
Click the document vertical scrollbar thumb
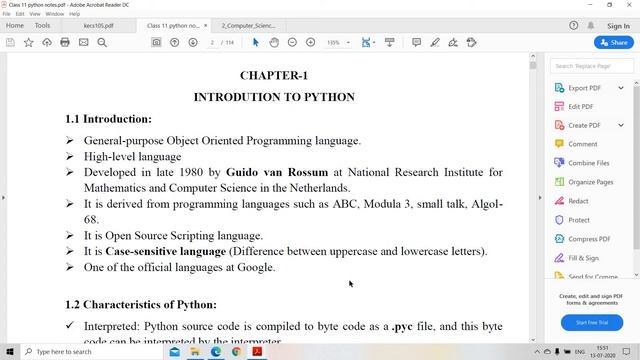pos(533,65)
